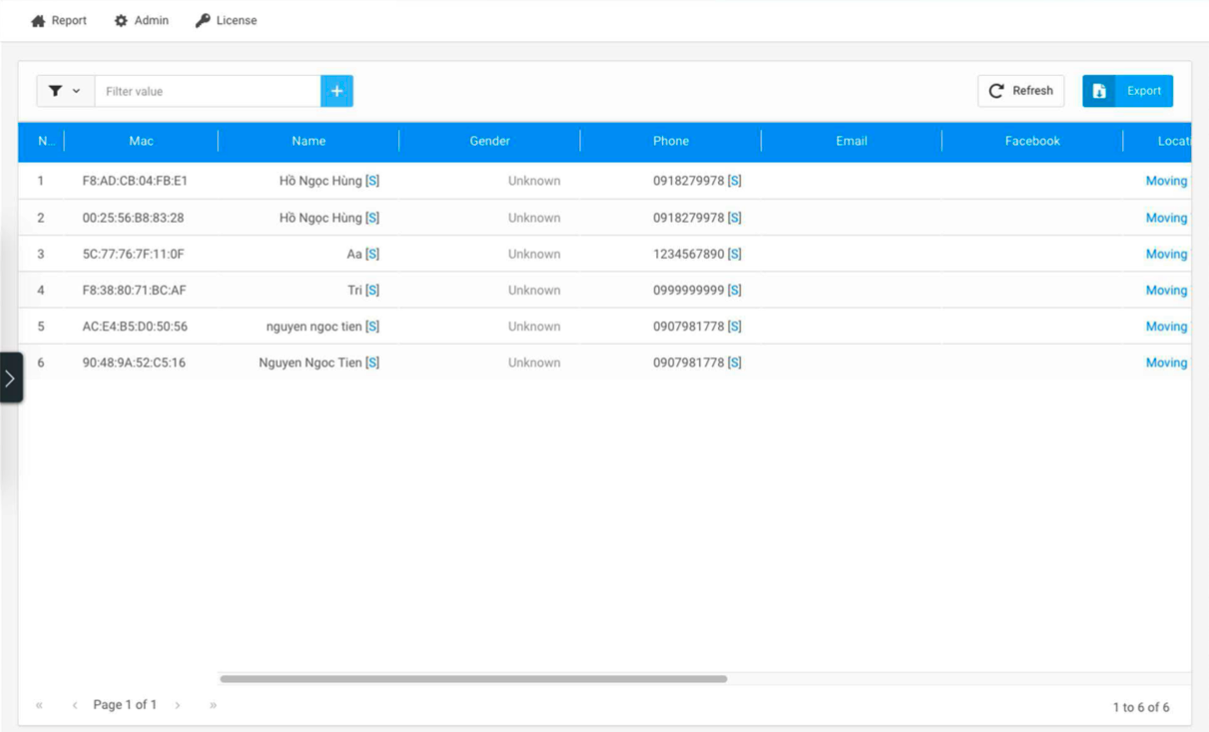The width and height of the screenshot is (1209, 732).
Task: Refresh the table data
Action: point(1021,91)
